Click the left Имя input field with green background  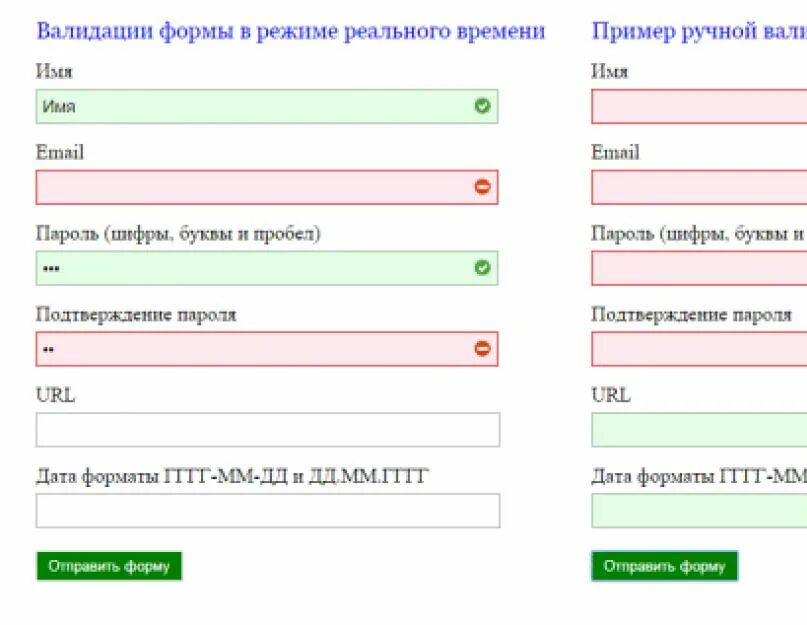tap(267, 107)
